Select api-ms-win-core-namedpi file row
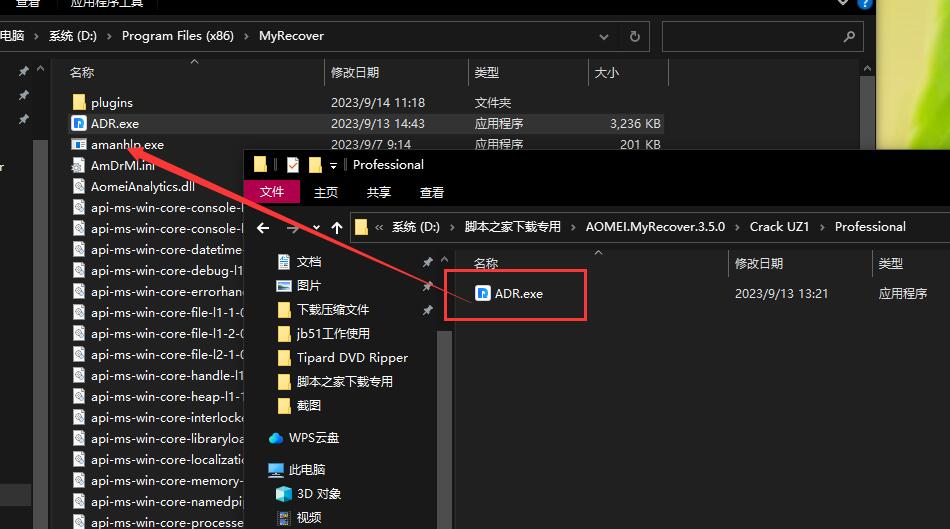This screenshot has width=950, height=529. click(156, 502)
